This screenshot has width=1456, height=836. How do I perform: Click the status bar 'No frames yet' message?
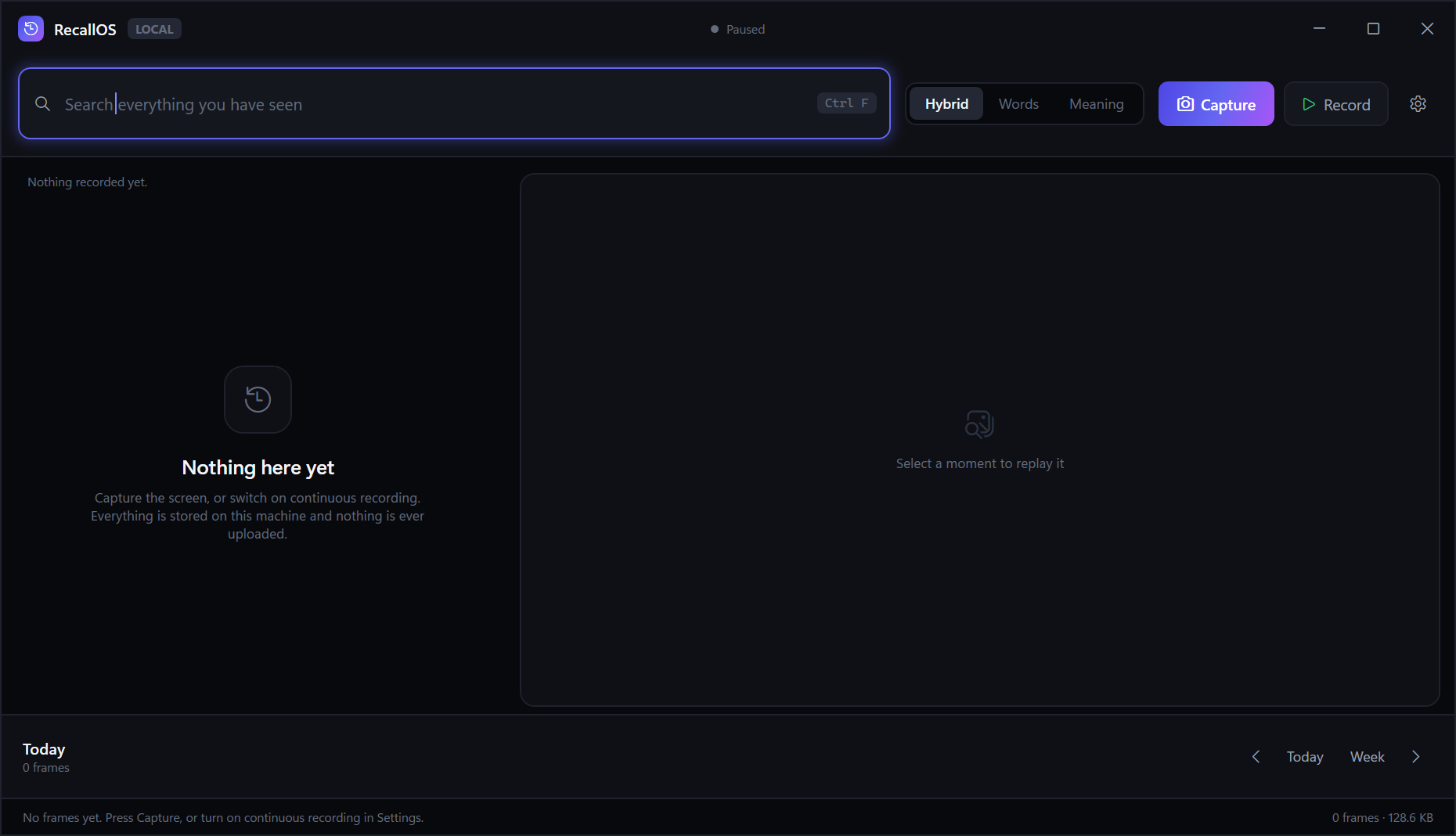223,817
